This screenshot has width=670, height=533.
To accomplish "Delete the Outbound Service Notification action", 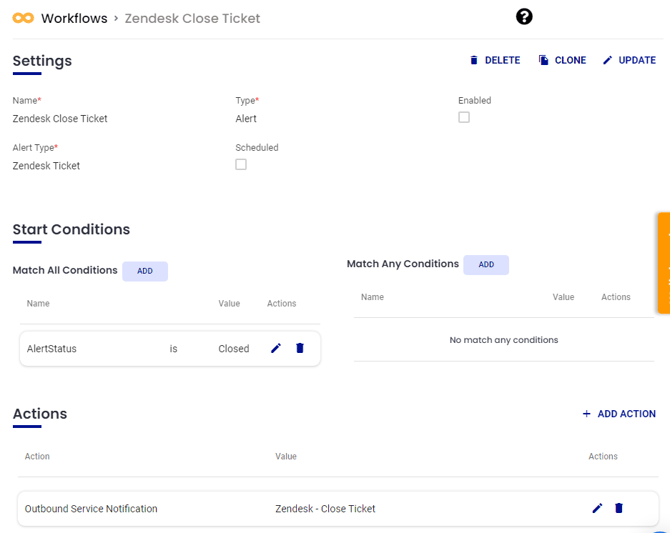I will 619,508.
